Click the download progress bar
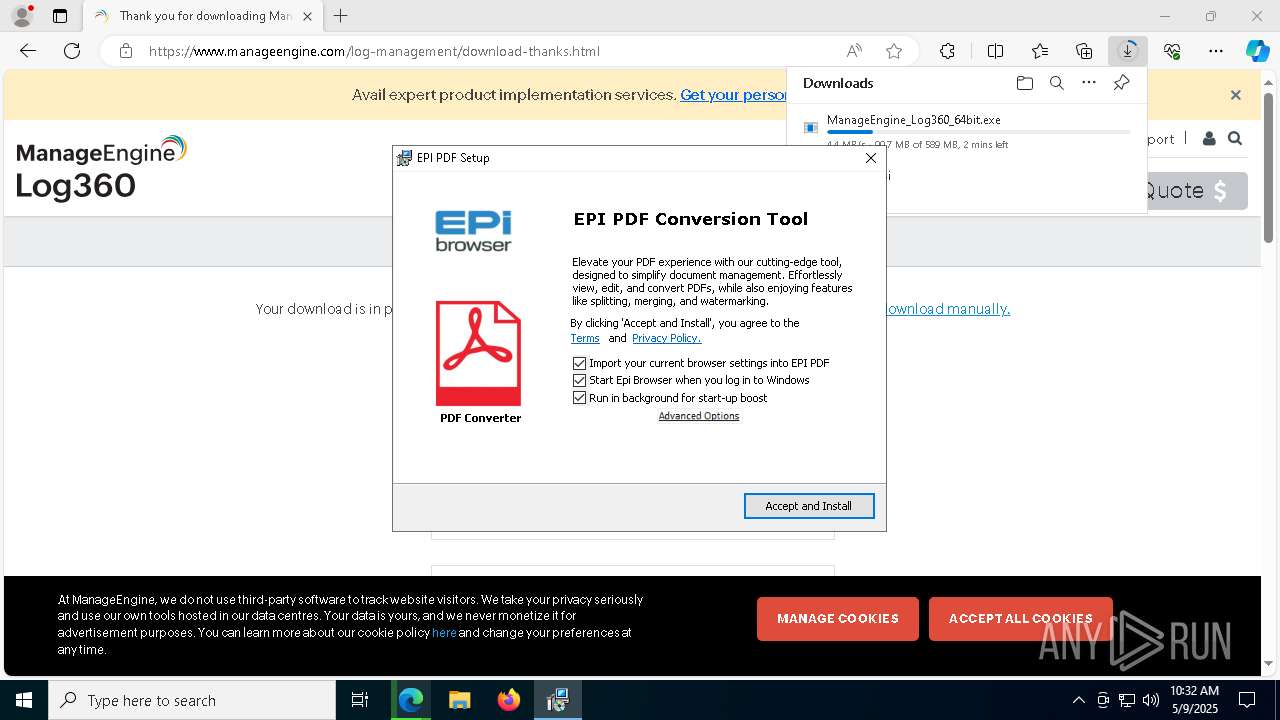The height and width of the screenshot is (720, 1280). click(x=978, y=132)
